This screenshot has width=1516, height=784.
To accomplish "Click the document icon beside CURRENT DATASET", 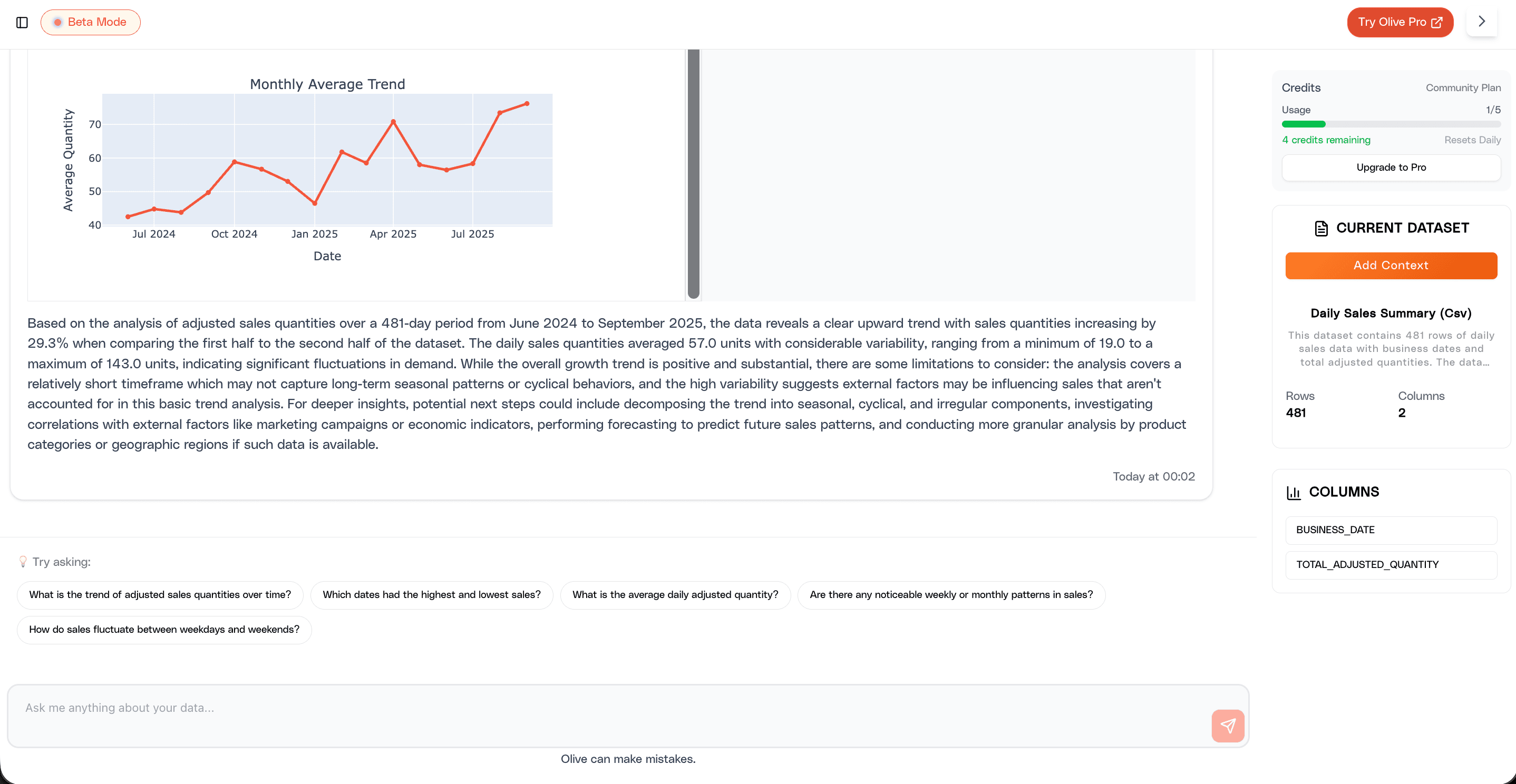I will pyautogui.click(x=1323, y=228).
